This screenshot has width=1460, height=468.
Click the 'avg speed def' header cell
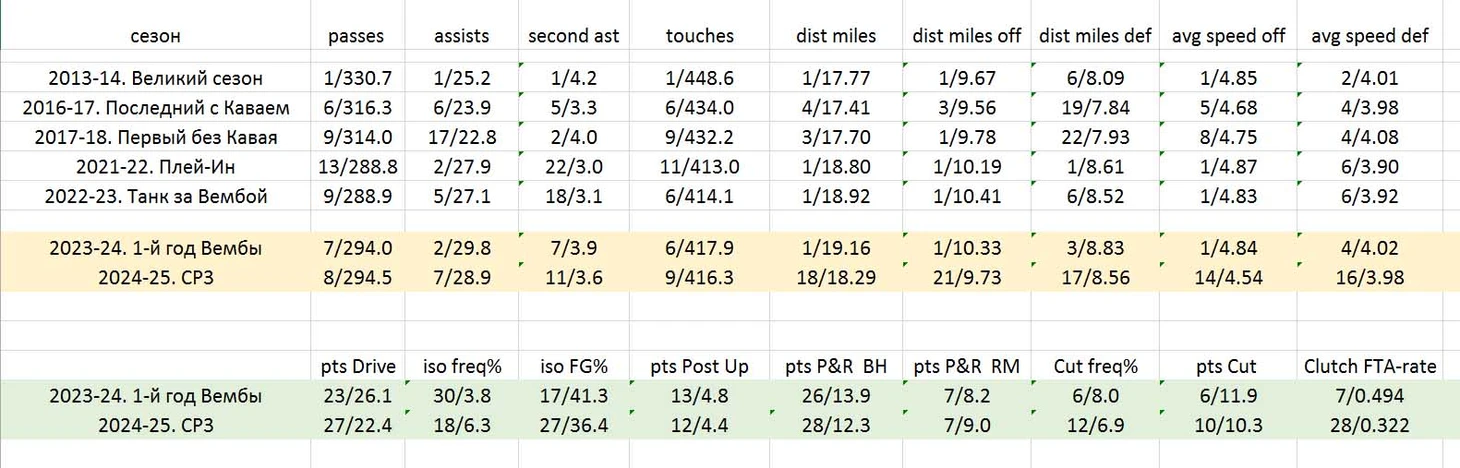pyautogui.click(x=1370, y=35)
